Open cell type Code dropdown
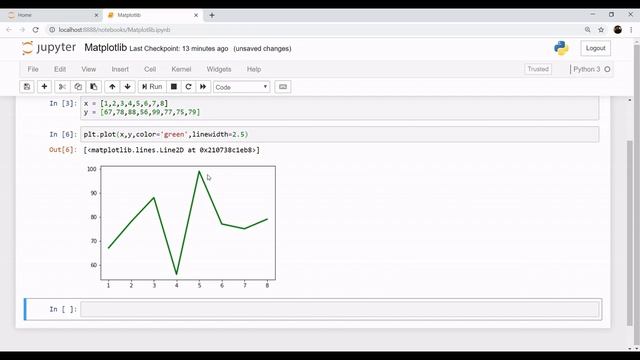 pos(241,87)
